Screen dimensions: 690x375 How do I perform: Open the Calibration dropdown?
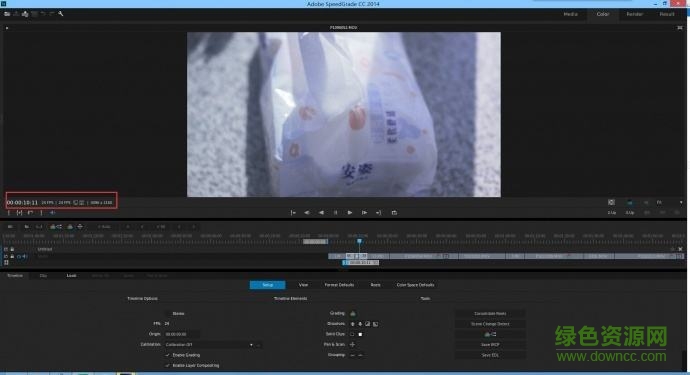coord(210,345)
